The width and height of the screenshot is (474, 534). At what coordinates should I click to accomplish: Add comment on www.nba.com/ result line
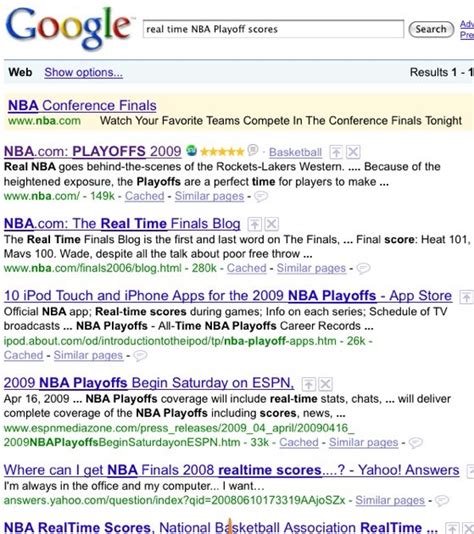click(261, 197)
